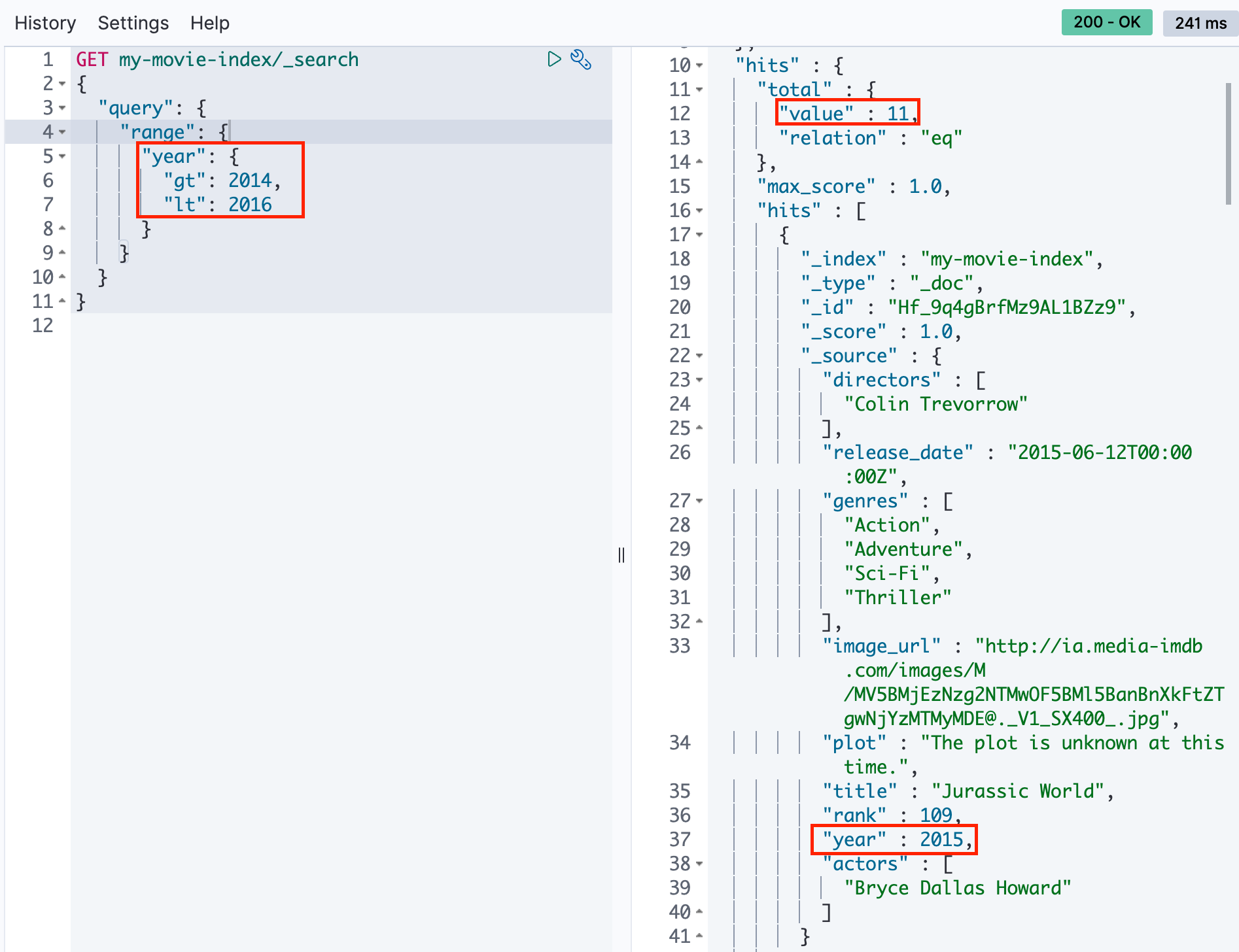
Task: Click "Colin Trevorrow" director value
Action: pyautogui.click(x=936, y=404)
